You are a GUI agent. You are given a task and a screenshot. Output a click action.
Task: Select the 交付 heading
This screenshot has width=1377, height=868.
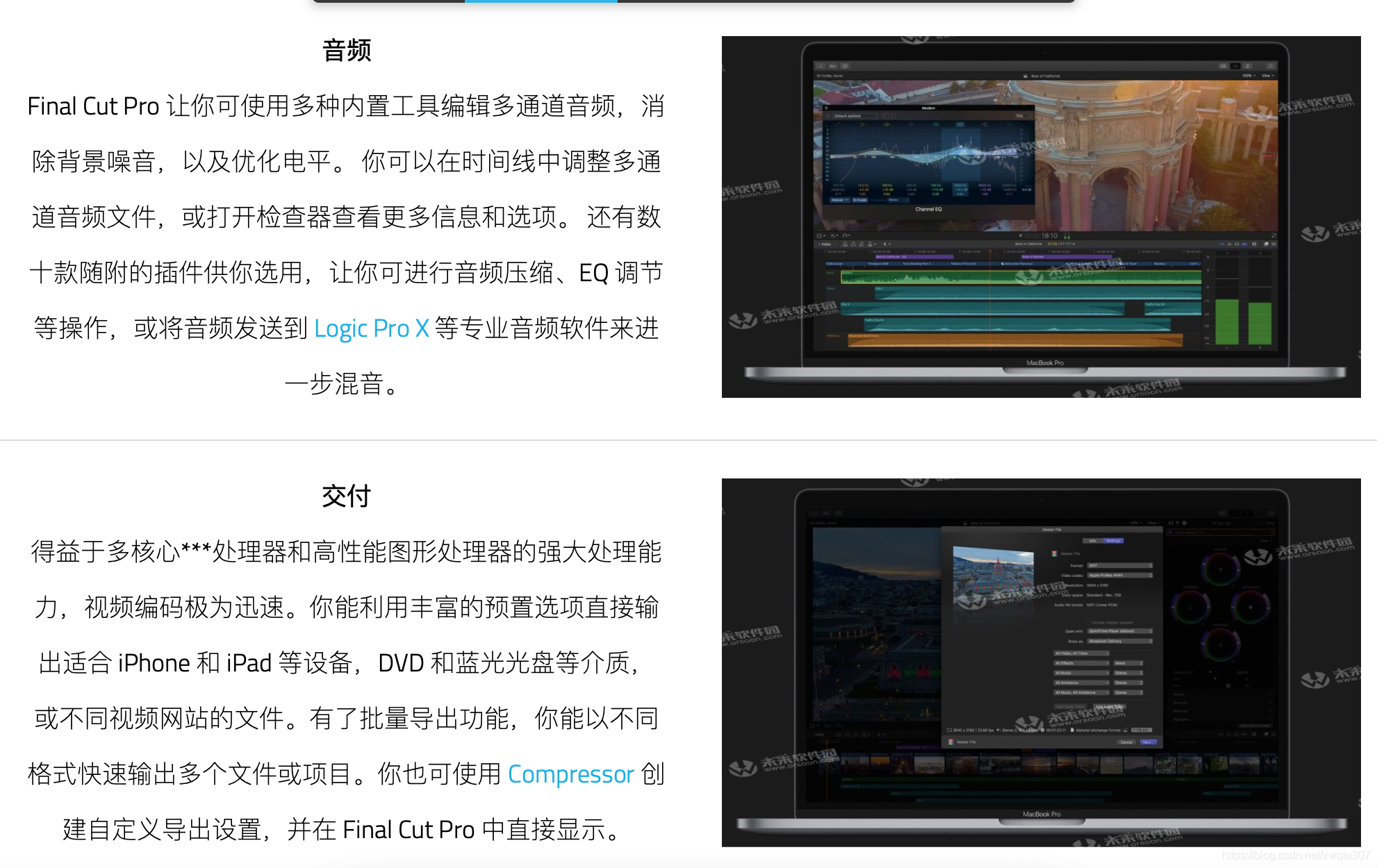click(347, 496)
